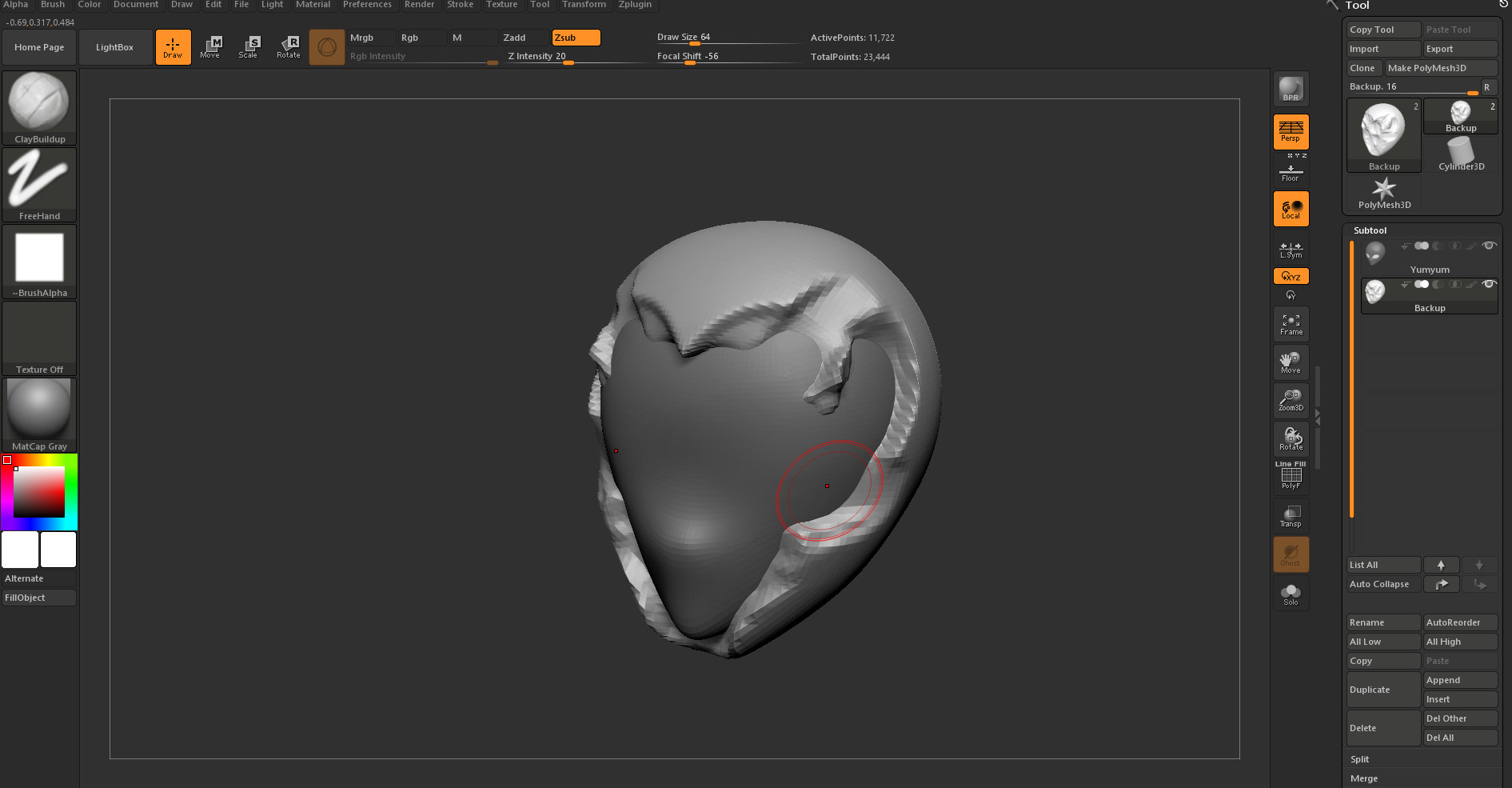Click the BPR render icon
Viewport: 1512px width, 788px height.
(x=1291, y=89)
